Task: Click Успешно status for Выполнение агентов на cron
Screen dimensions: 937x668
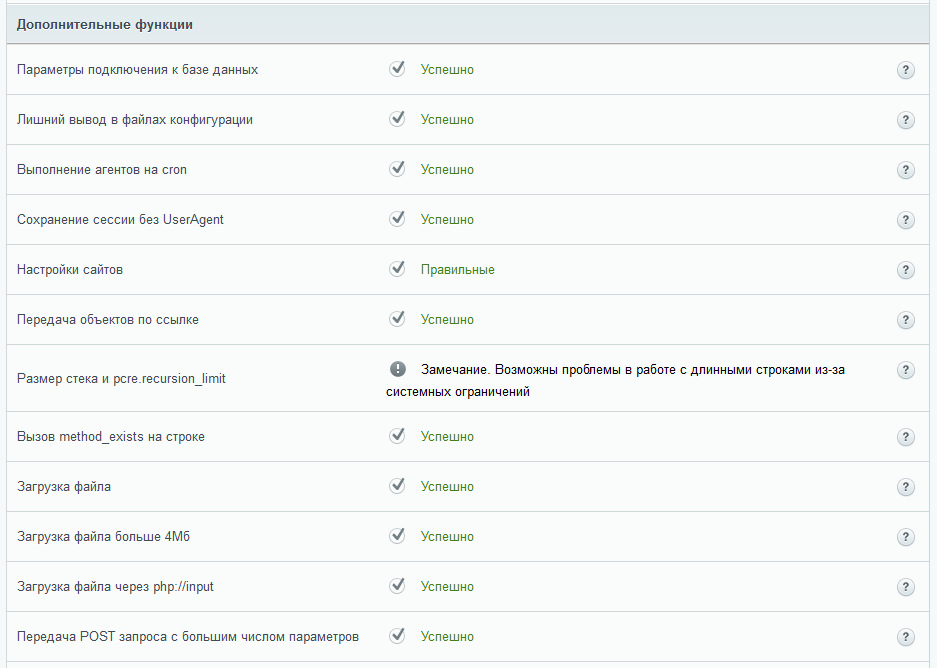Action: [x=447, y=170]
